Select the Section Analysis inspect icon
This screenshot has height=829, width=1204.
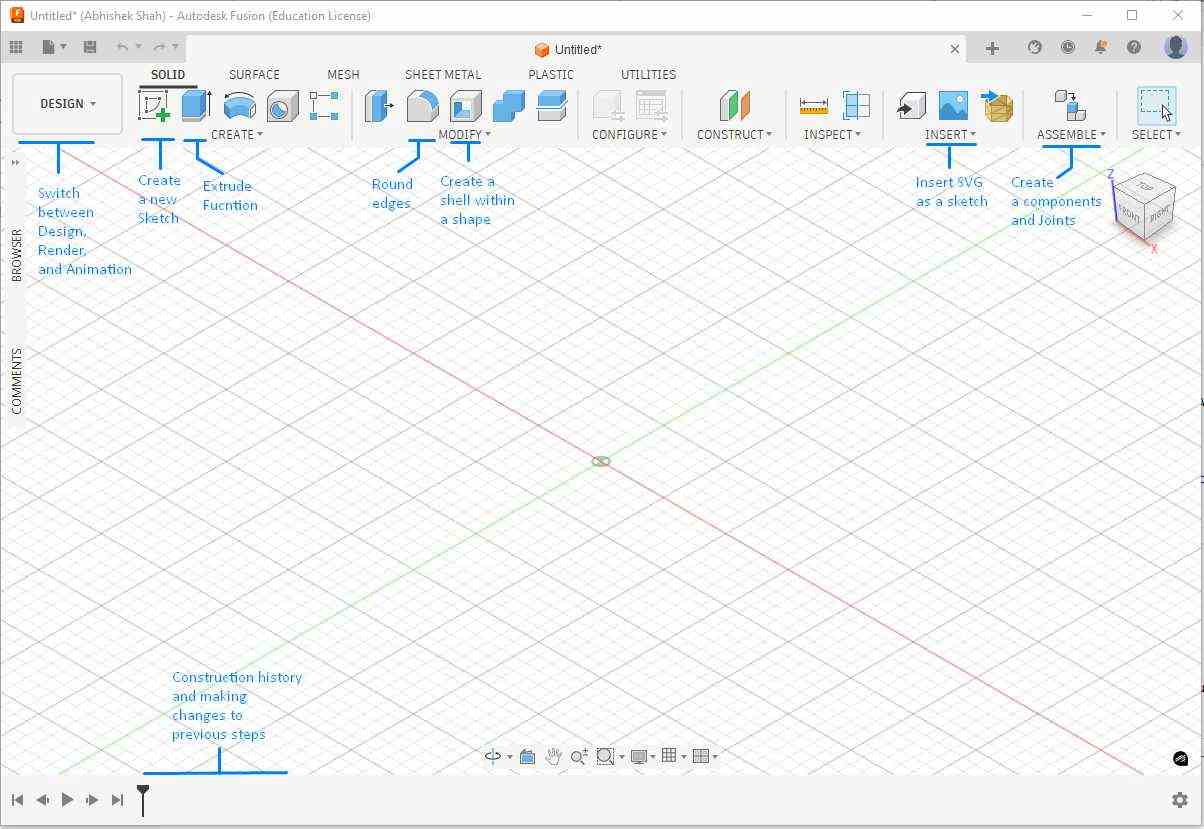(856, 105)
